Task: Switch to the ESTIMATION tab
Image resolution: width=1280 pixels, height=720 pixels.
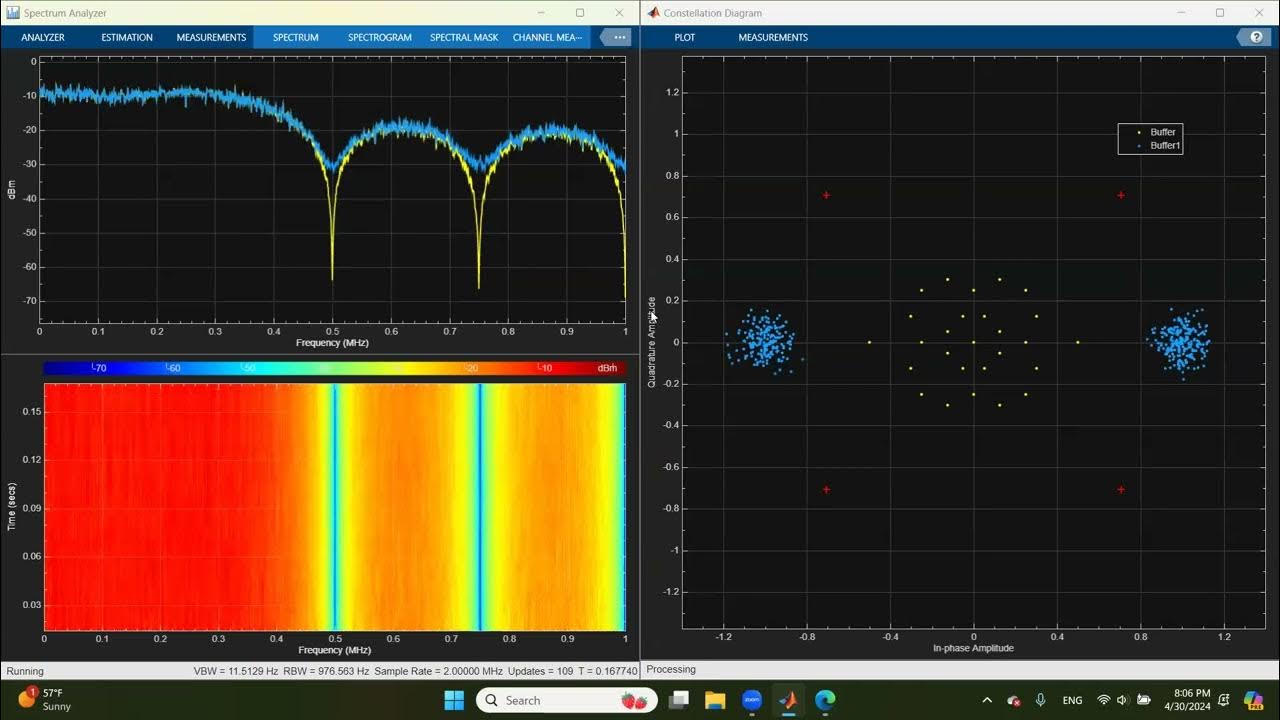Action: [127, 37]
